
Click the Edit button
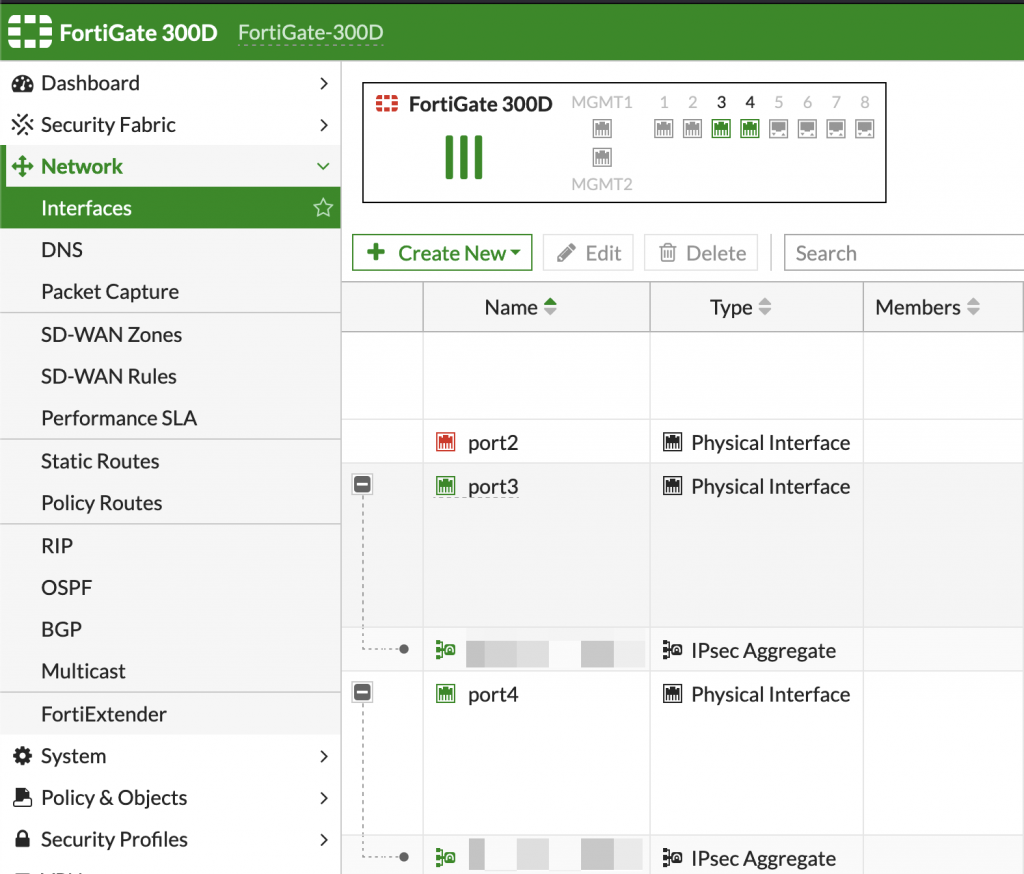(x=588, y=253)
